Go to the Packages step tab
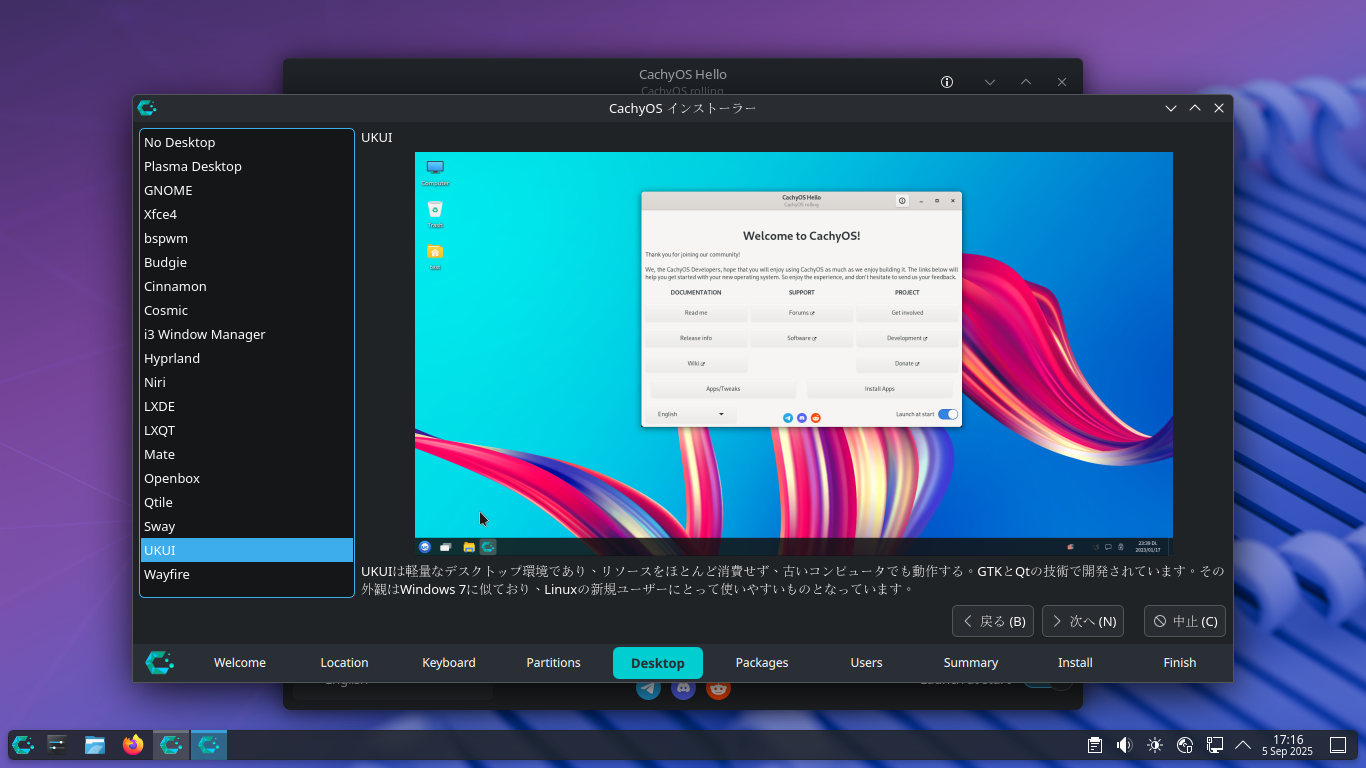This screenshot has width=1366, height=768. 762,663
